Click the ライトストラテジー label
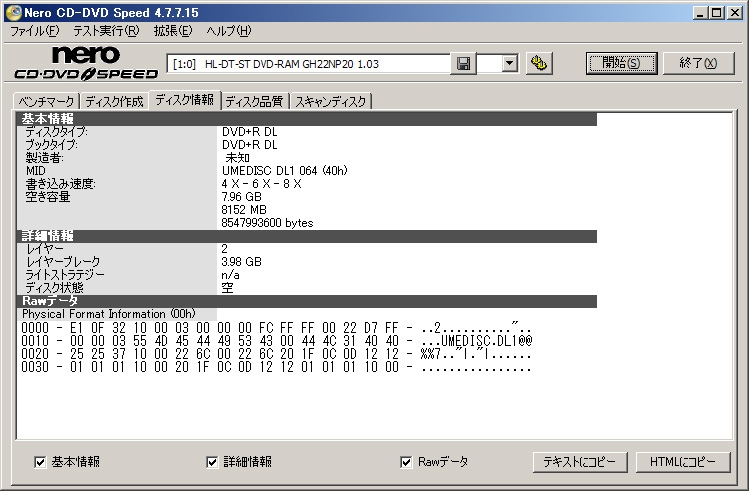Screen dimensions: 749x491 tap(64, 275)
